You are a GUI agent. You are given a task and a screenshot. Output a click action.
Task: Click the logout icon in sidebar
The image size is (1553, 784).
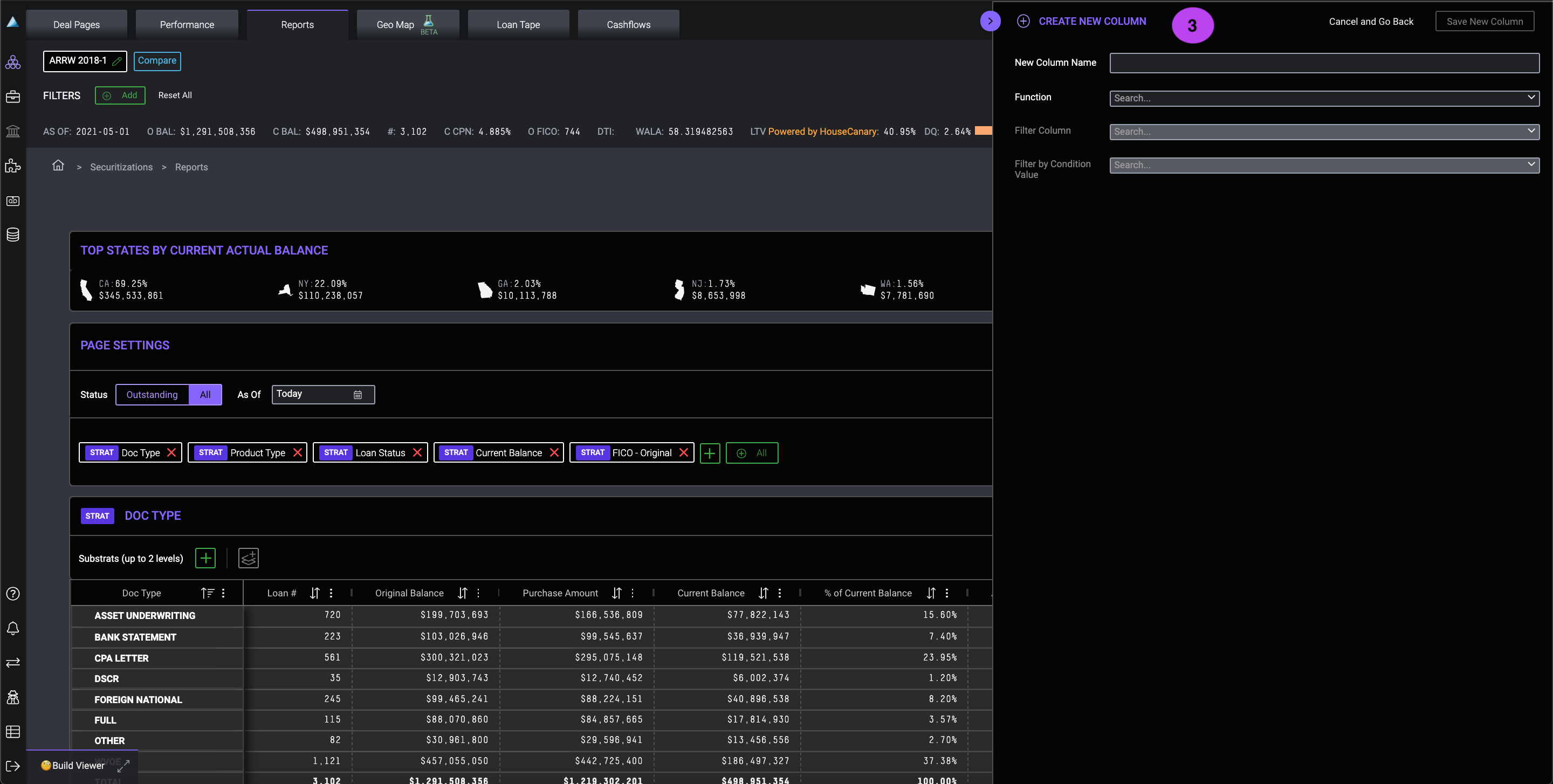pos(12,766)
